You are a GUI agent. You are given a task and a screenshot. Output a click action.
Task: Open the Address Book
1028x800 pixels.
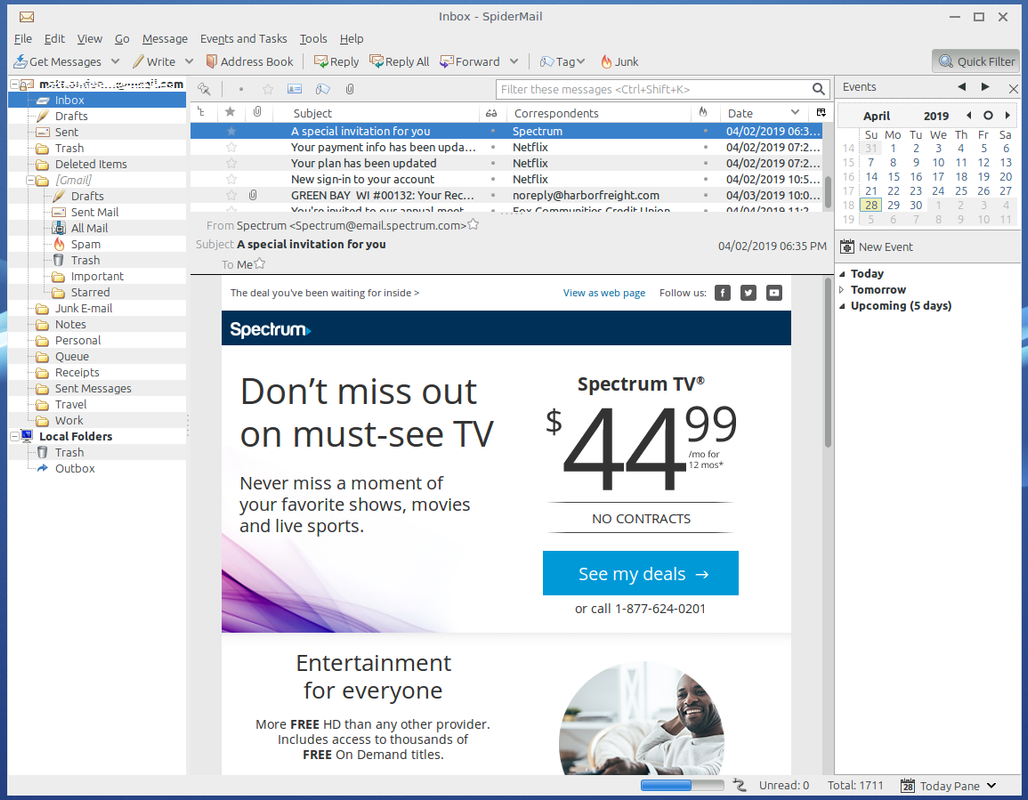[249, 62]
